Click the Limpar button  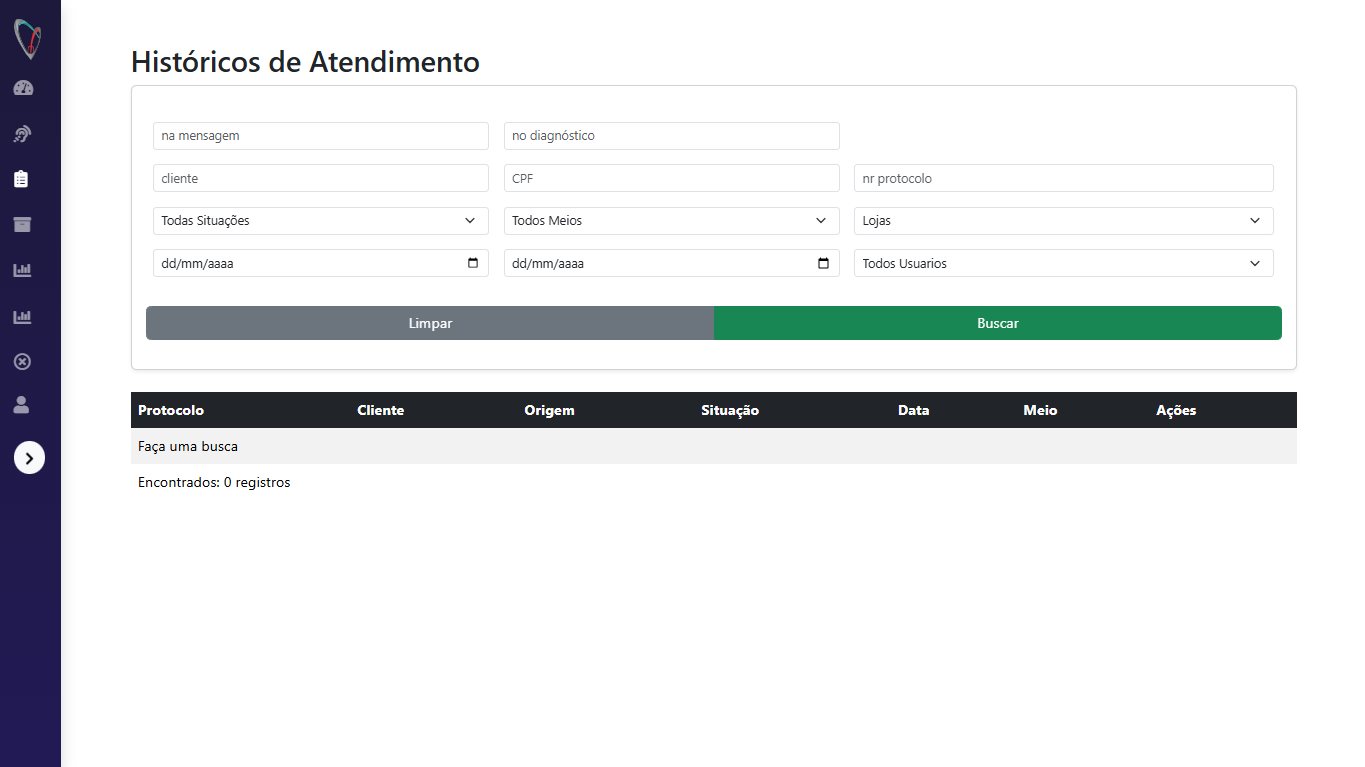click(x=430, y=323)
